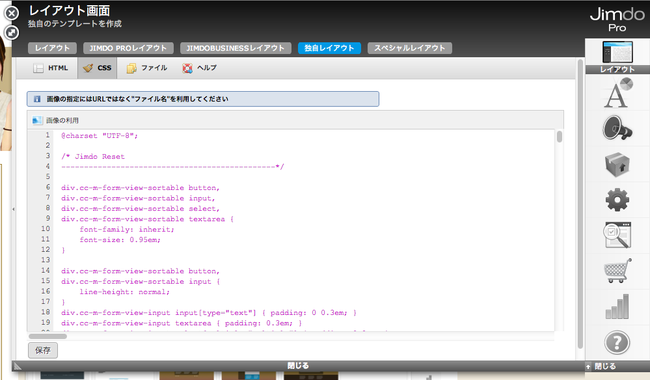Open the スペシャルレイアウト tab
The image size is (650, 380).
click(x=410, y=48)
